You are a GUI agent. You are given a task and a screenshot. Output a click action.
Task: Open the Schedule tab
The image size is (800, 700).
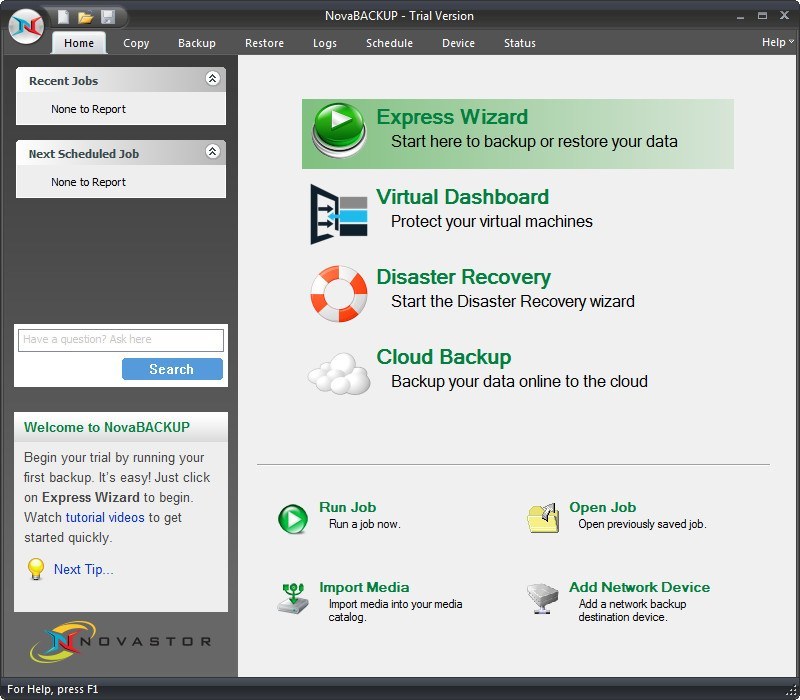(389, 43)
